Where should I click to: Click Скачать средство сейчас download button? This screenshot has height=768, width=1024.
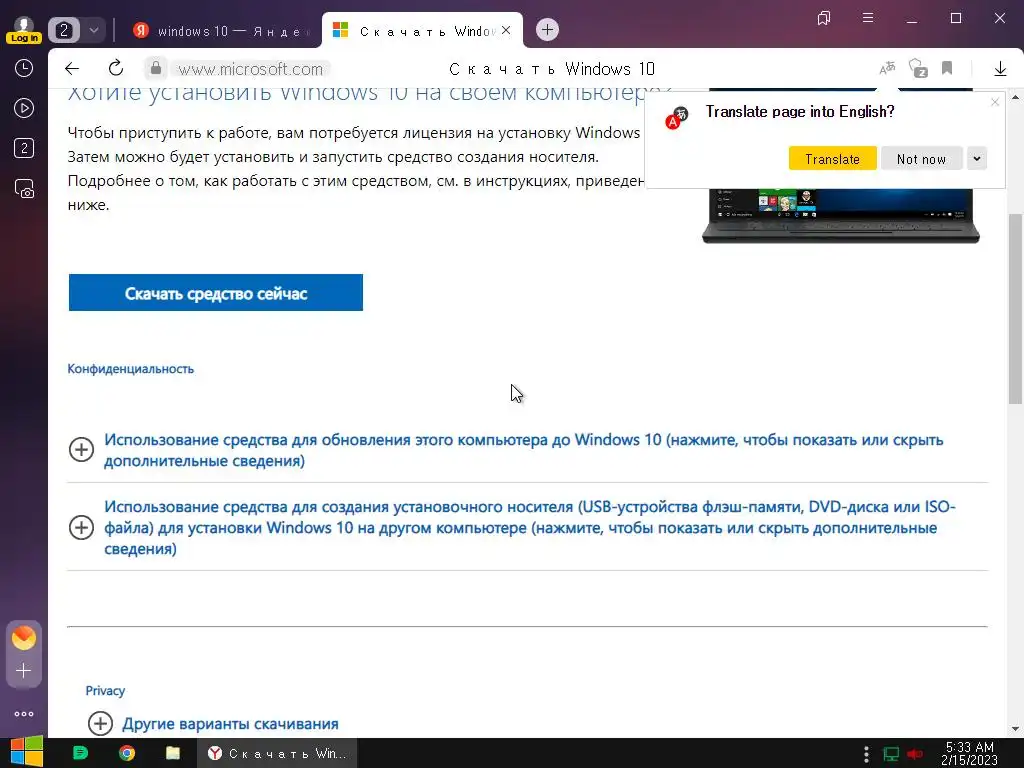[x=216, y=293]
